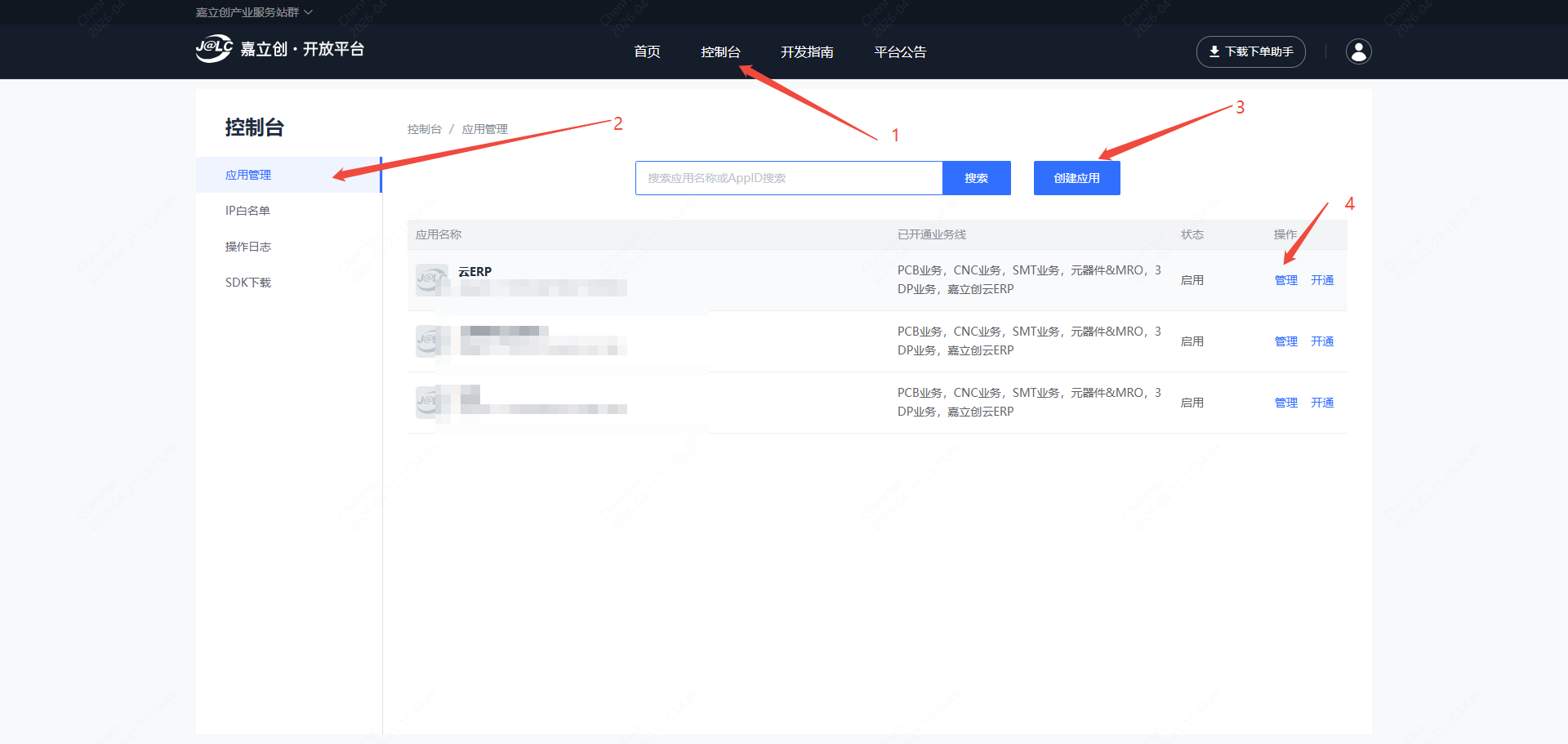Click the third application's logo icon
This screenshot has height=744, width=1568.
pyautogui.click(x=430, y=402)
